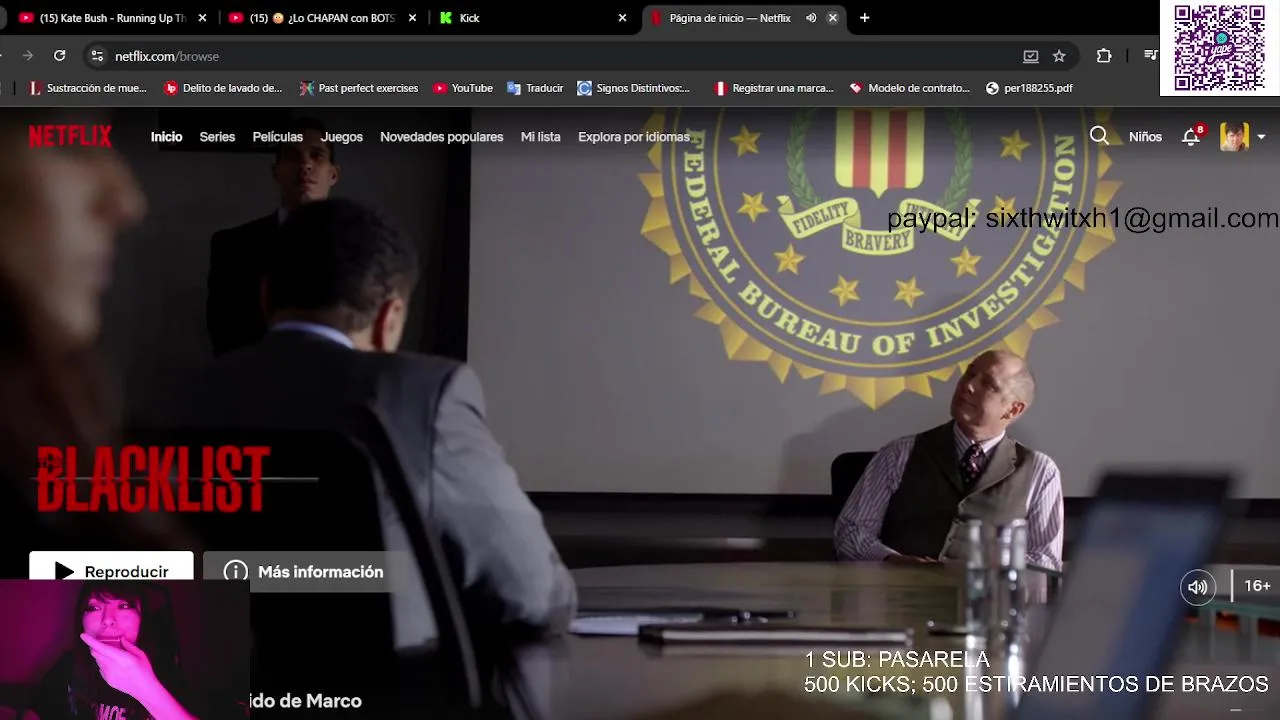Open the notifications bell
Screen dimensions: 1280x720
pyautogui.click(x=1191, y=137)
